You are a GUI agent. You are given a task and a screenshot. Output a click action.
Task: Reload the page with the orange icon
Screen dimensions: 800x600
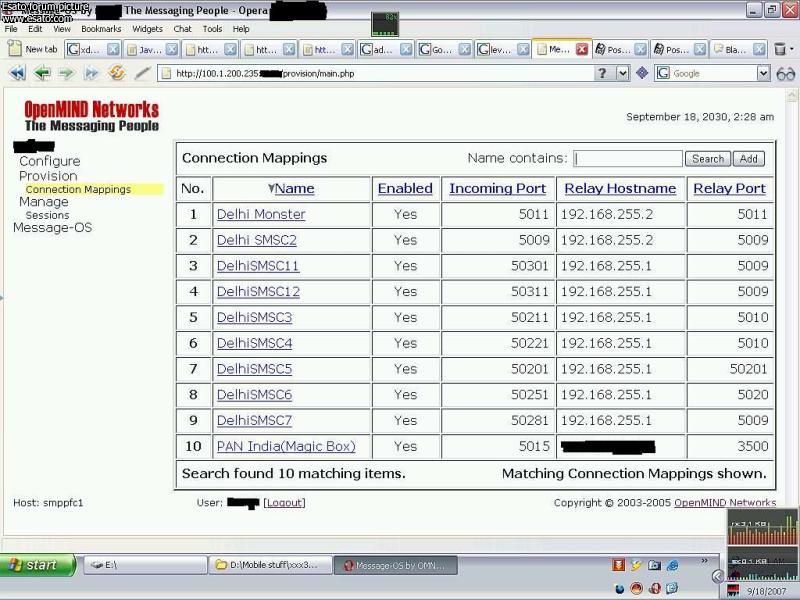(117, 73)
